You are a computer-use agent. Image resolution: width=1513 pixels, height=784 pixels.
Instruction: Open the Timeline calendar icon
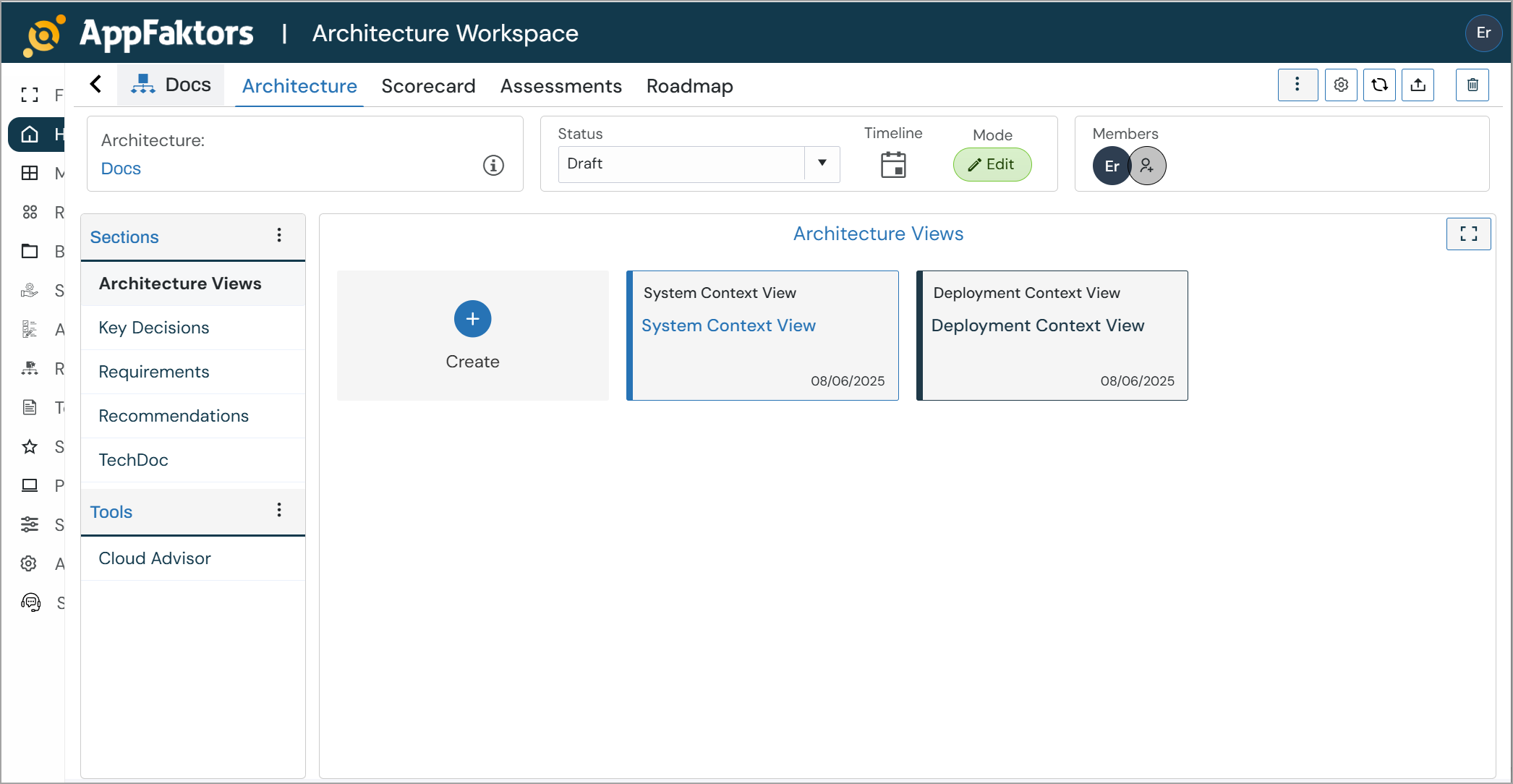click(x=893, y=165)
